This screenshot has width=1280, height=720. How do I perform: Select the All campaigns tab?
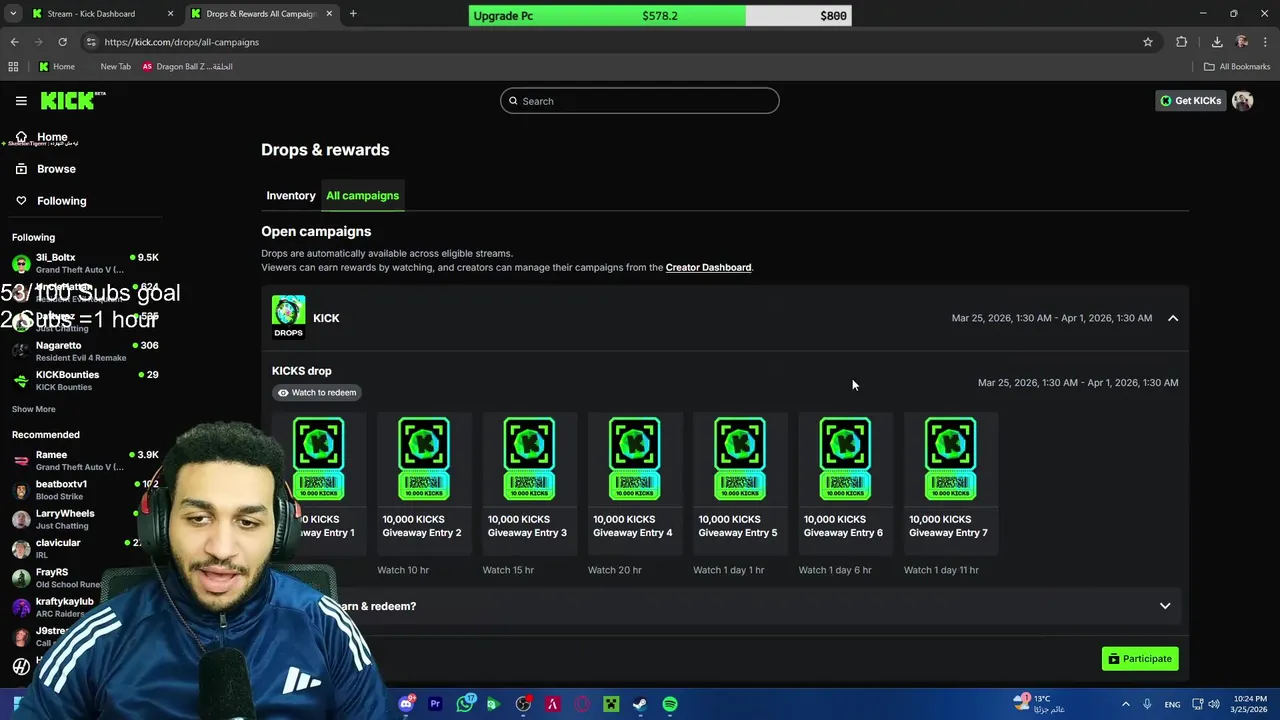click(362, 196)
